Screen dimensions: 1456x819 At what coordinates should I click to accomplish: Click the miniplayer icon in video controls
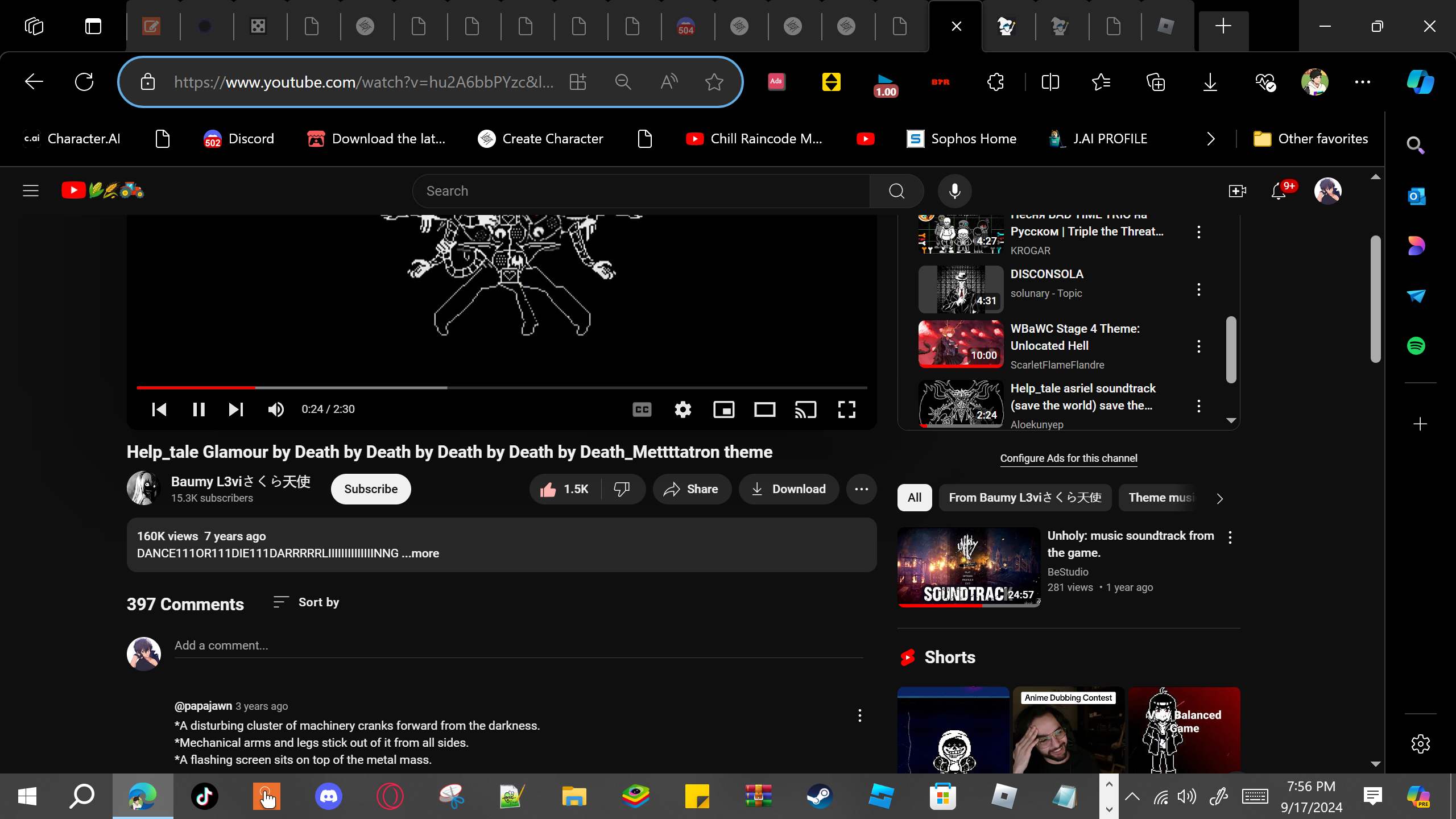pyautogui.click(x=723, y=409)
